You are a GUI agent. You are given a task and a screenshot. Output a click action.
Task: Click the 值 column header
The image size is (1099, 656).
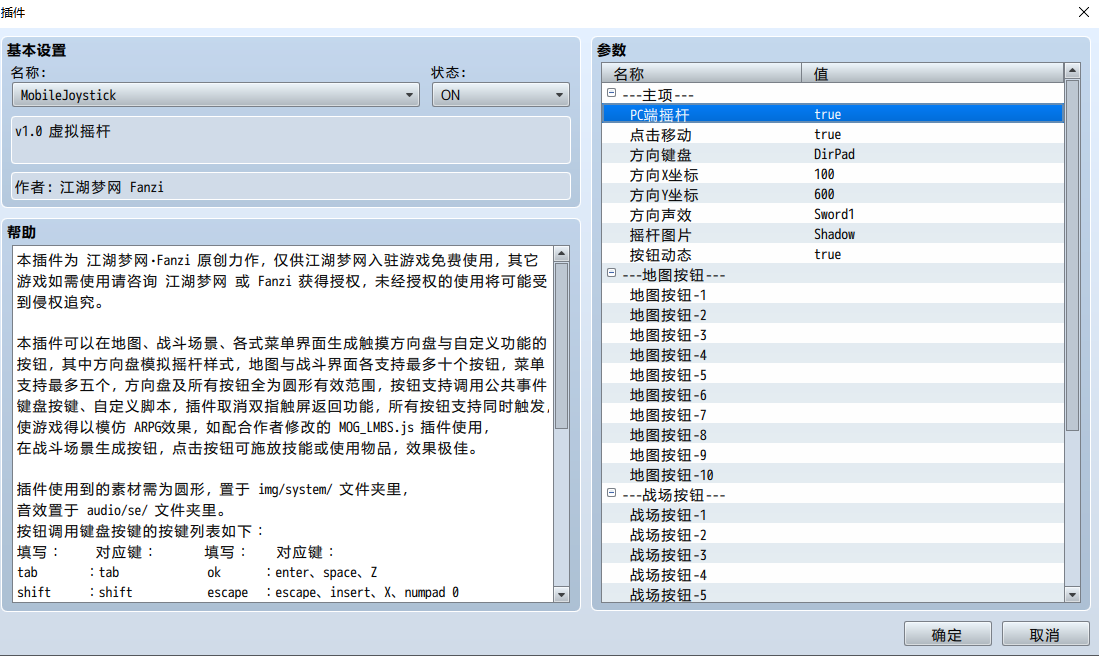coord(930,74)
